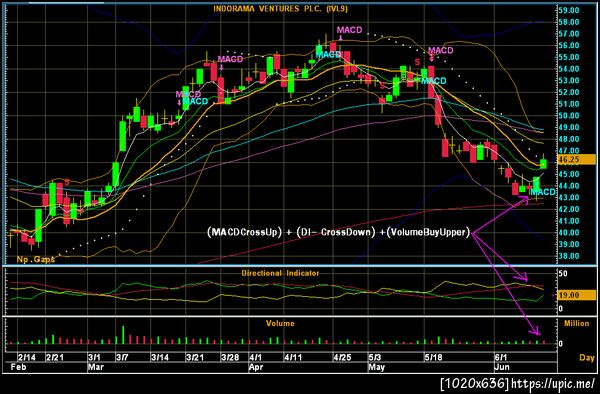The height and width of the screenshot is (394, 600).
Task: Click the 38.00 price axis label
Action: 569,256
